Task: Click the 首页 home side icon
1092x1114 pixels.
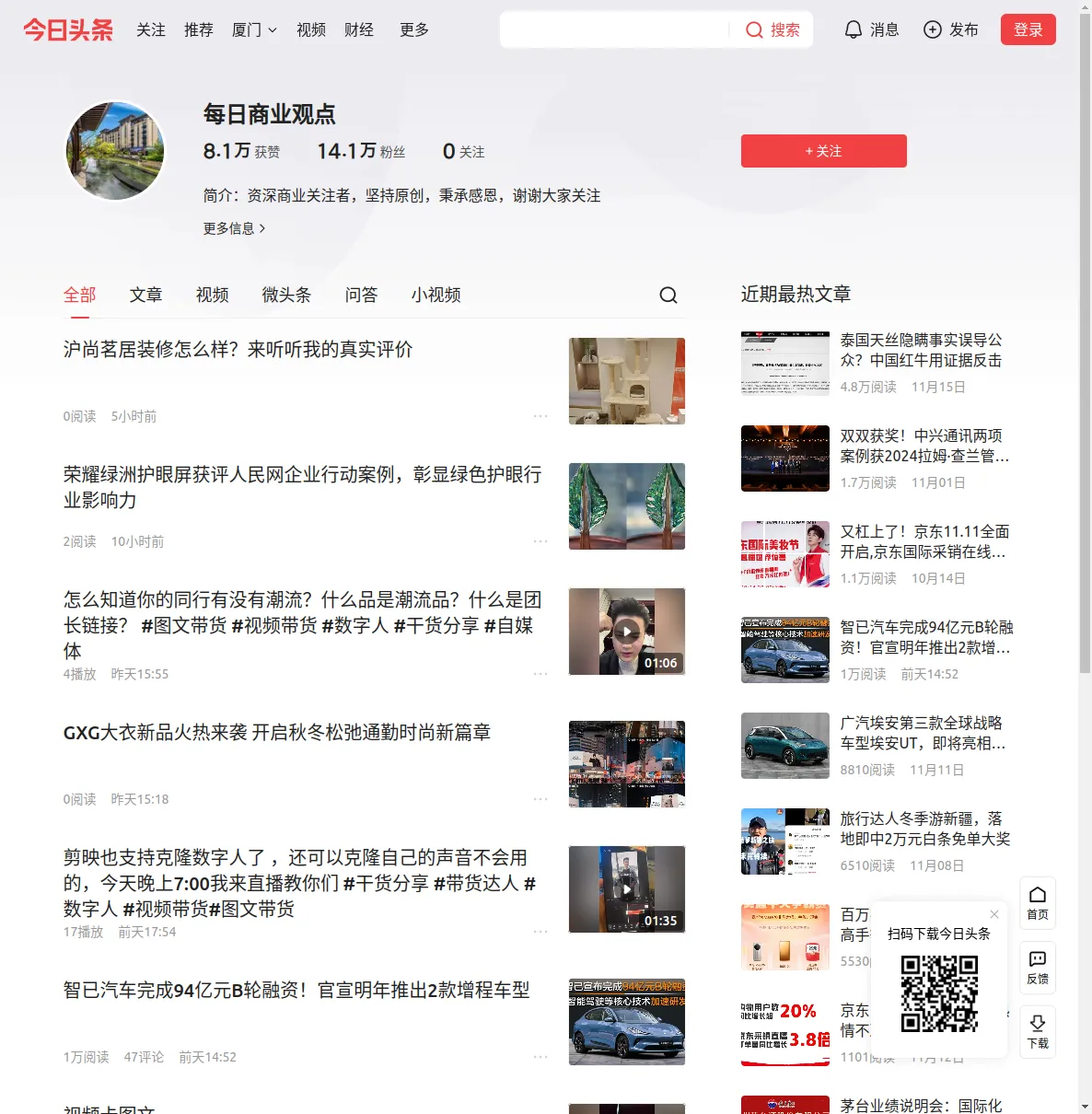Action: (1038, 903)
